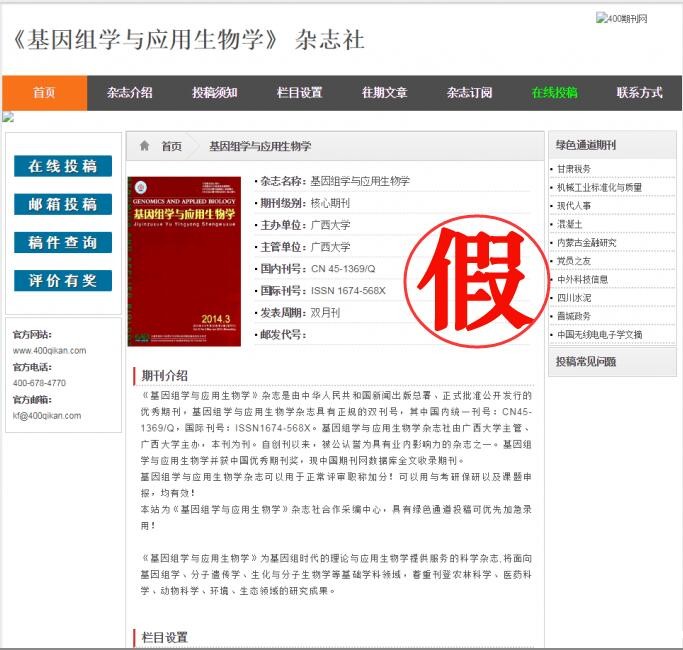Click the 稿件查询 button

coord(63,243)
